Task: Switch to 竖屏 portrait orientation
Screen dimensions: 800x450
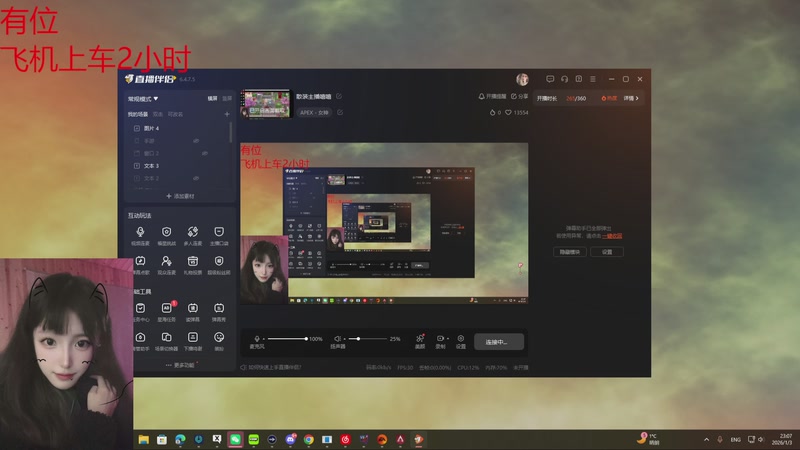Action: click(x=227, y=98)
